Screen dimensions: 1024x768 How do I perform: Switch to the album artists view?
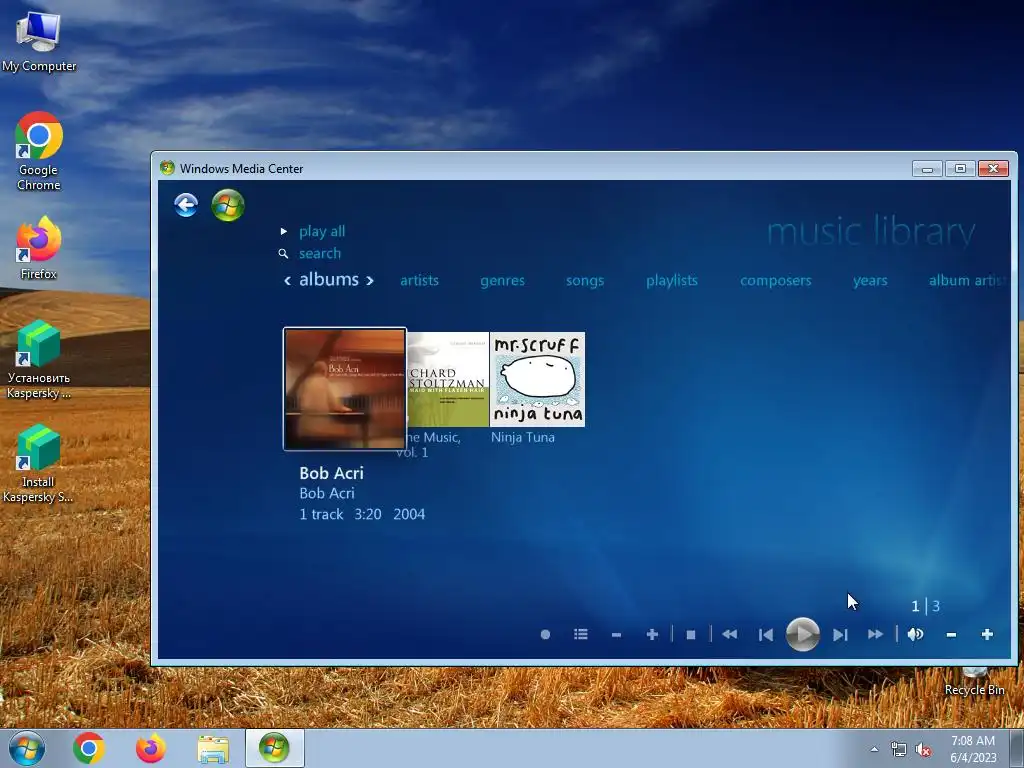969,280
